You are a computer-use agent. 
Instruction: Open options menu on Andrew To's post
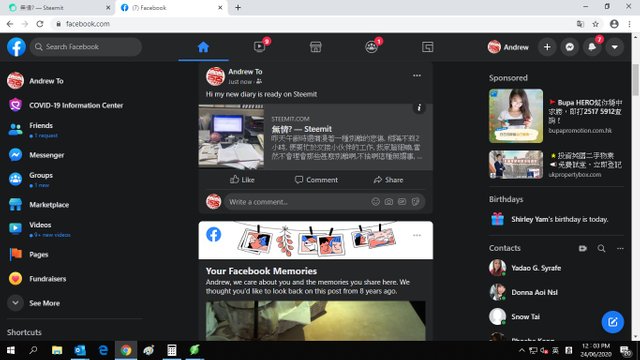click(417, 76)
